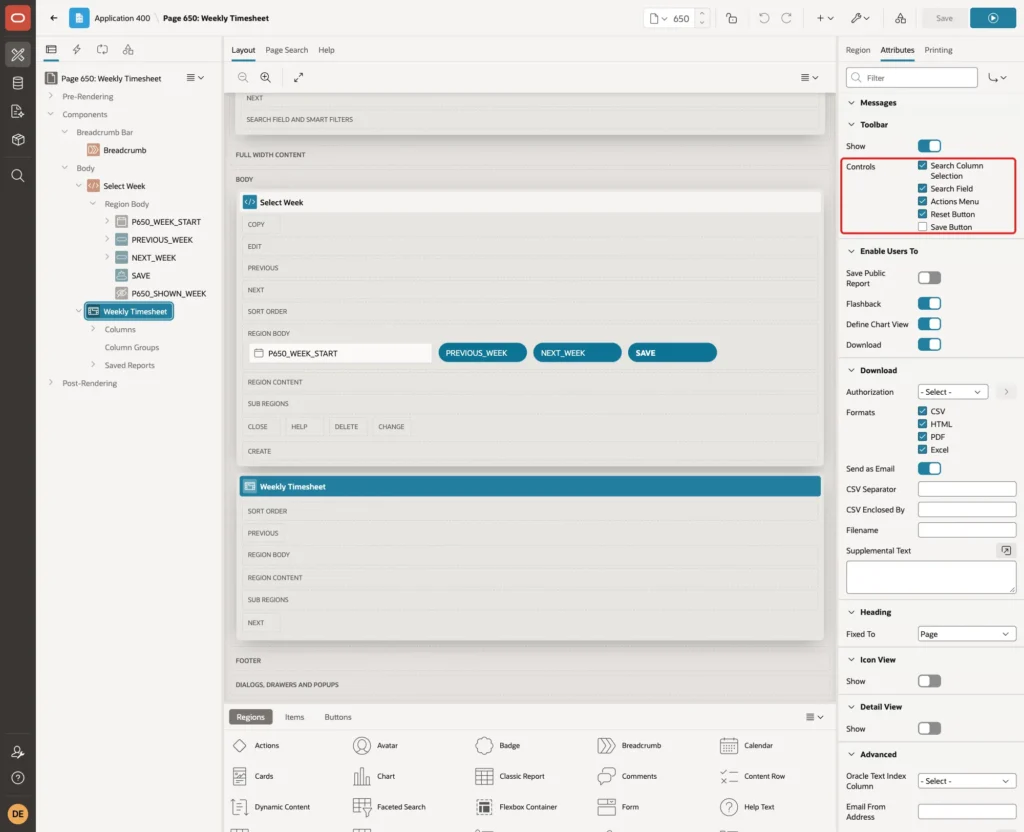Enable the Save Public Report switch
Screen dimensions: 1024x832
pyautogui.click(x=929, y=278)
